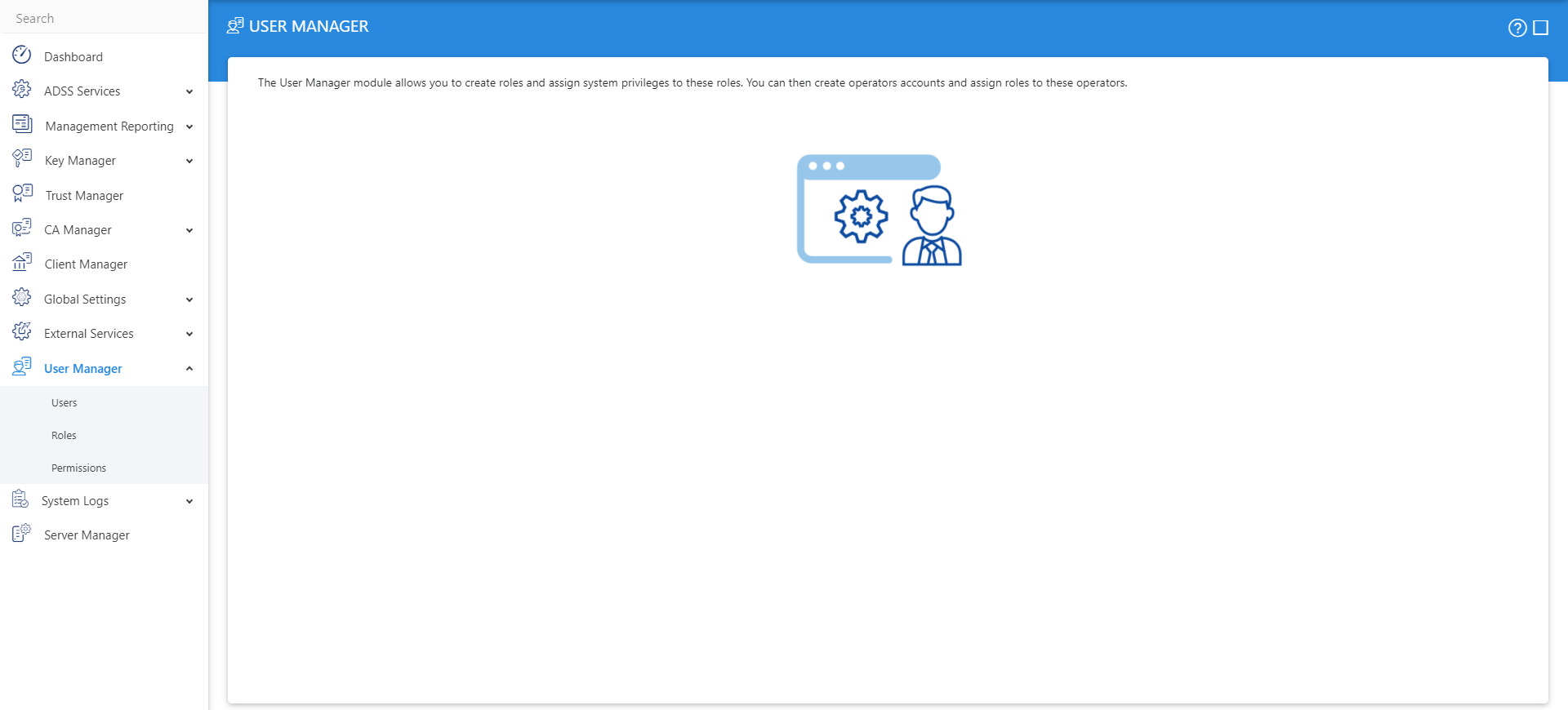Click the ADSS Services gear icon
Screen dimensions: 1568x710
pyautogui.click(x=22, y=90)
